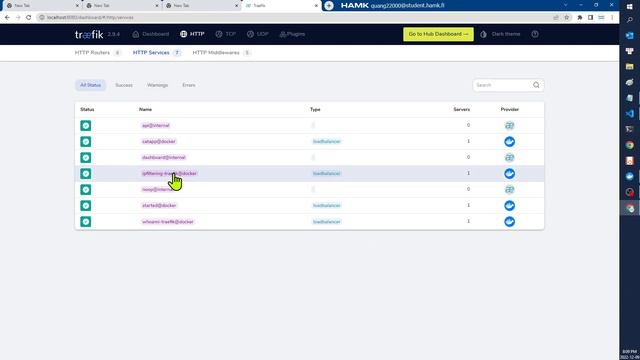
Task: Click status icon of started@docker row
Action: click(86, 205)
